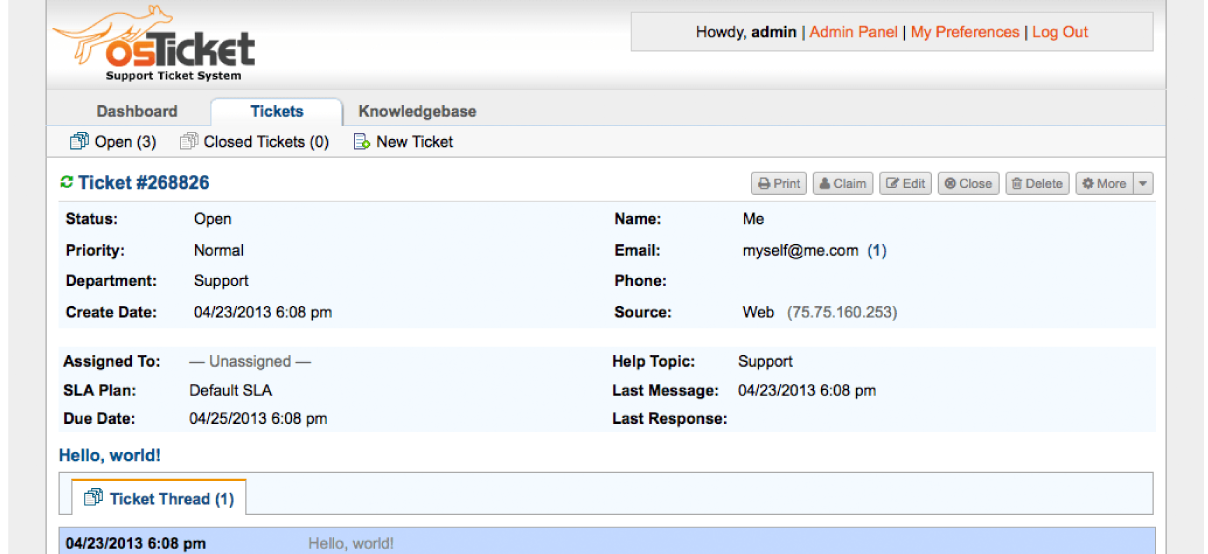This screenshot has height=554, width=1208.
Task: Create a New Ticket
Action: click(403, 142)
